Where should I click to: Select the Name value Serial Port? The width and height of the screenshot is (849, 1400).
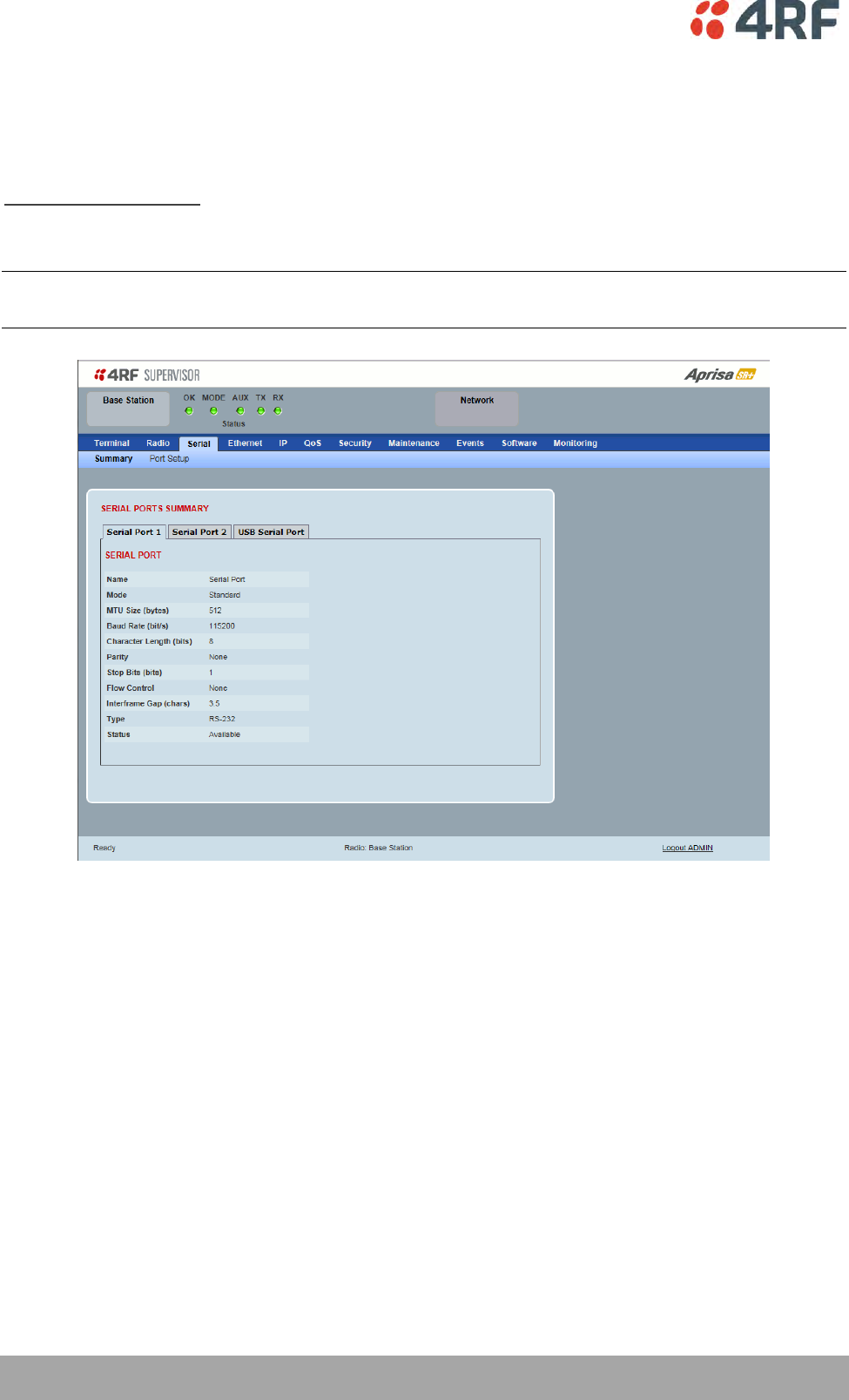[227, 579]
